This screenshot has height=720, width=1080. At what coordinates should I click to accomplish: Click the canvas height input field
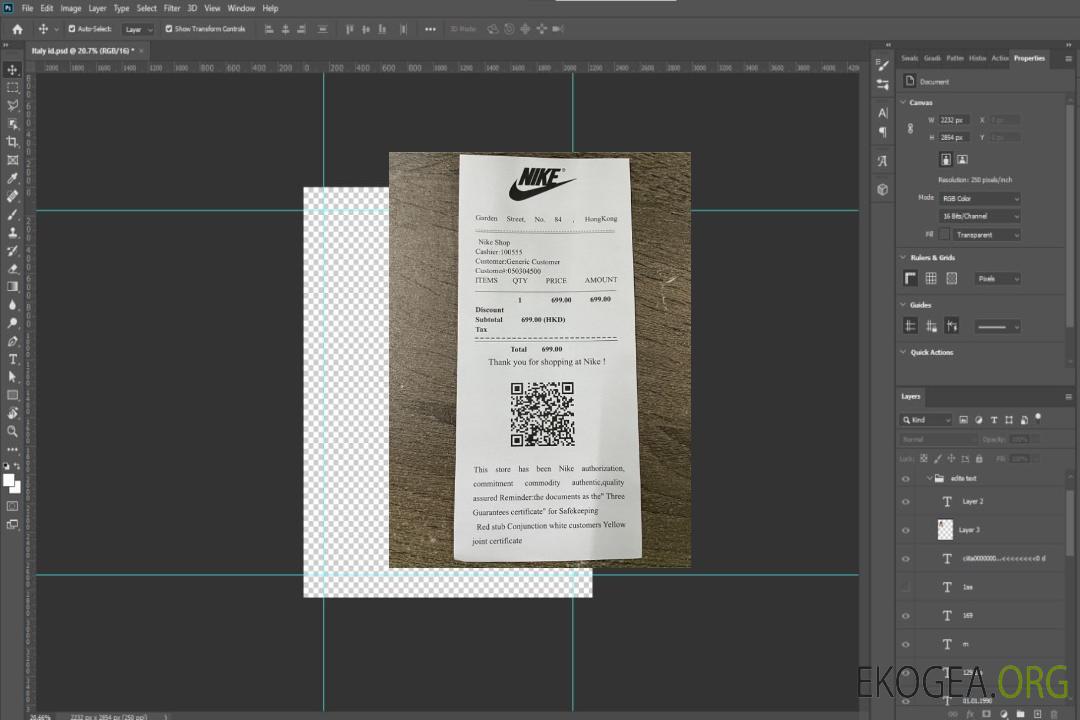click(954, 137)
